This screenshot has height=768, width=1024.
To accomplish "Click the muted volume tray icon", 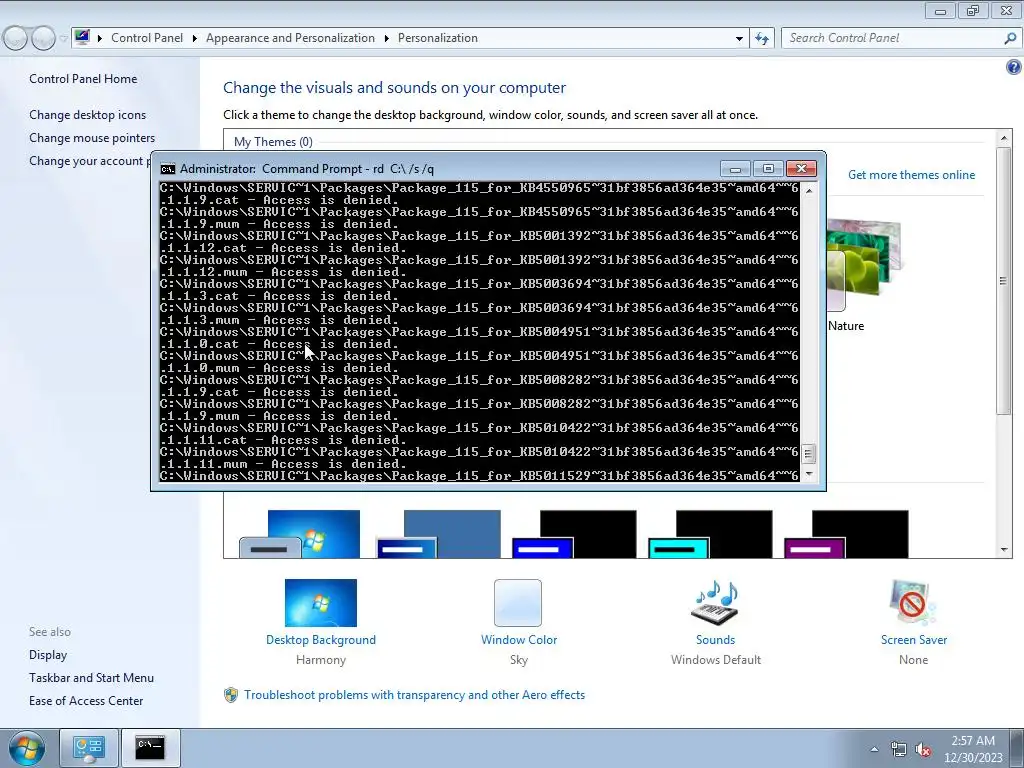I will 923,749.
